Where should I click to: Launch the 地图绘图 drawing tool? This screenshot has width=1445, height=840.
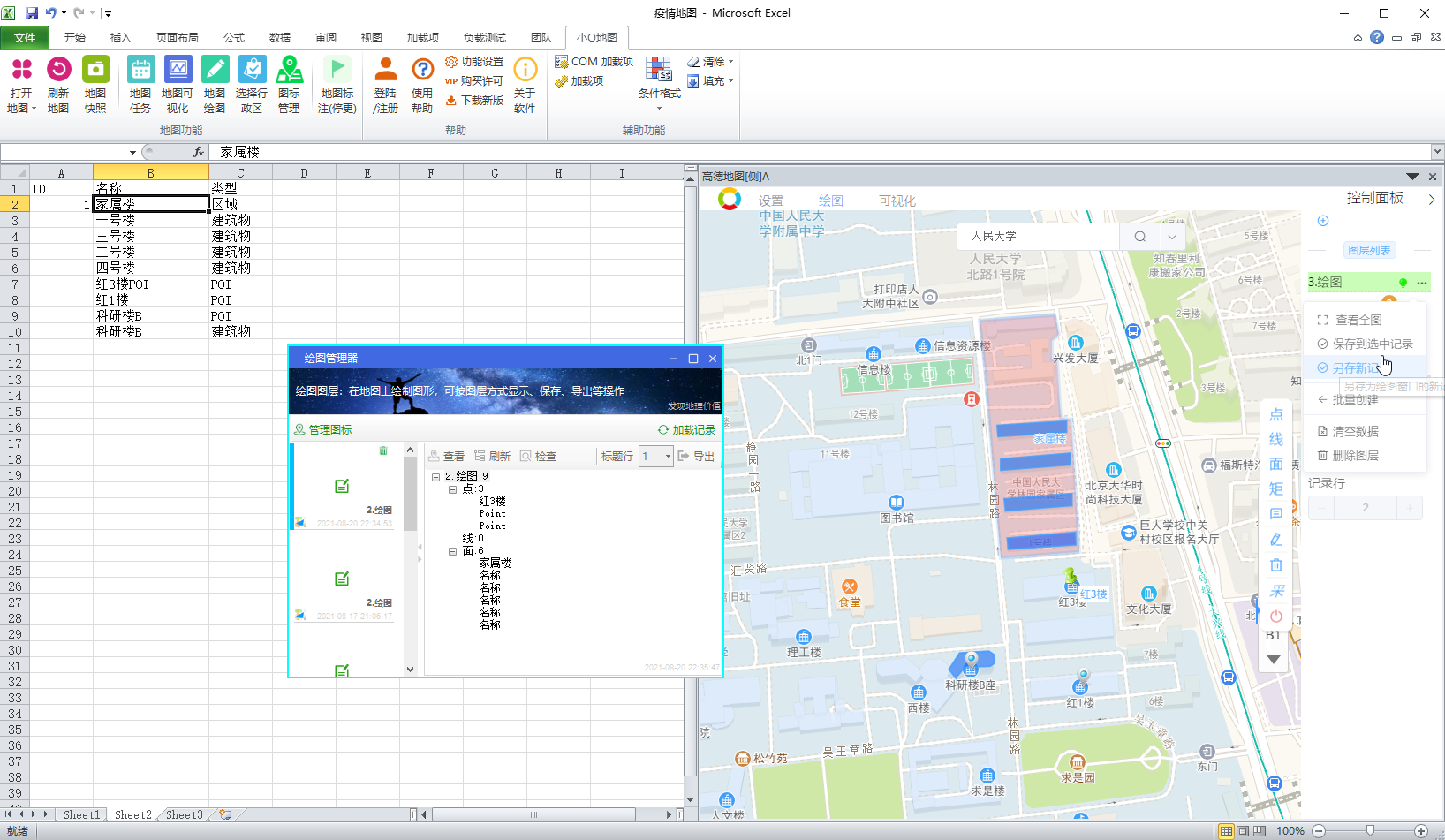pos(215,85)
